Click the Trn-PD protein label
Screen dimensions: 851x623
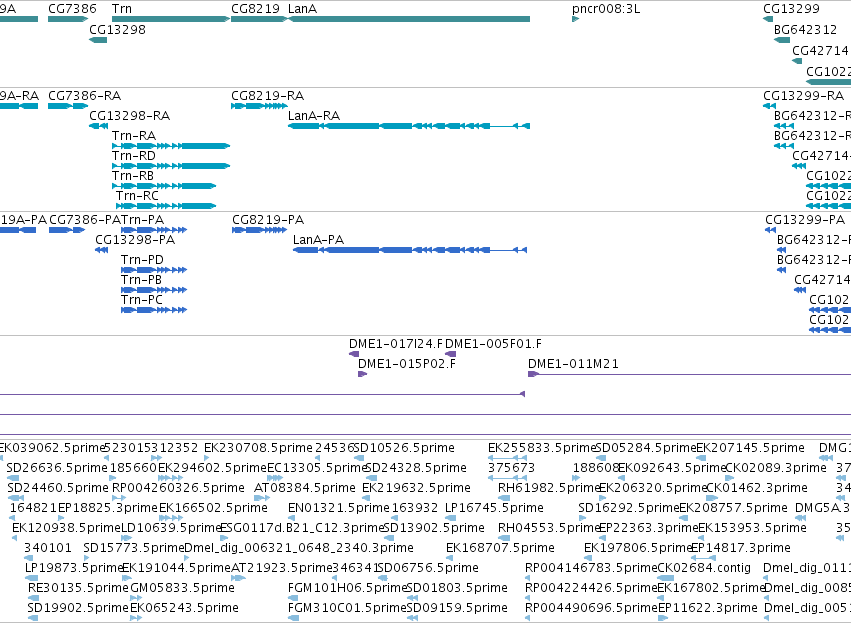[x=142, y=260]
